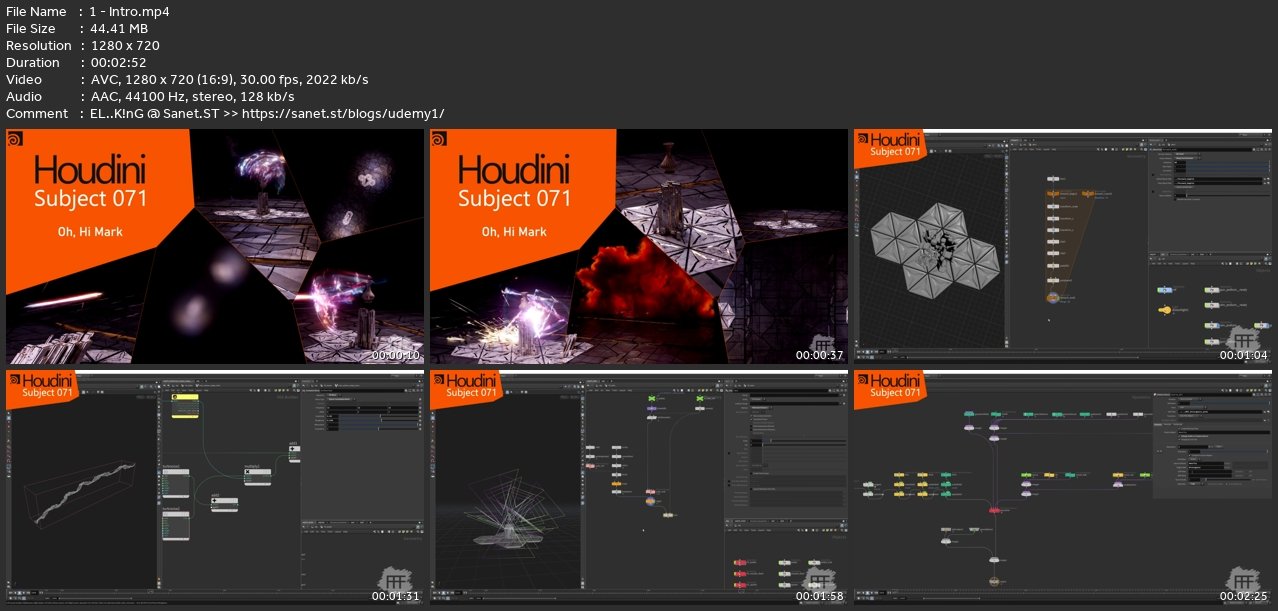This screenshot has width=1278, height=611.
Task: Click the Houdini logo in the 00:02:25 thumbnail
Action: (x=862, y=379)
